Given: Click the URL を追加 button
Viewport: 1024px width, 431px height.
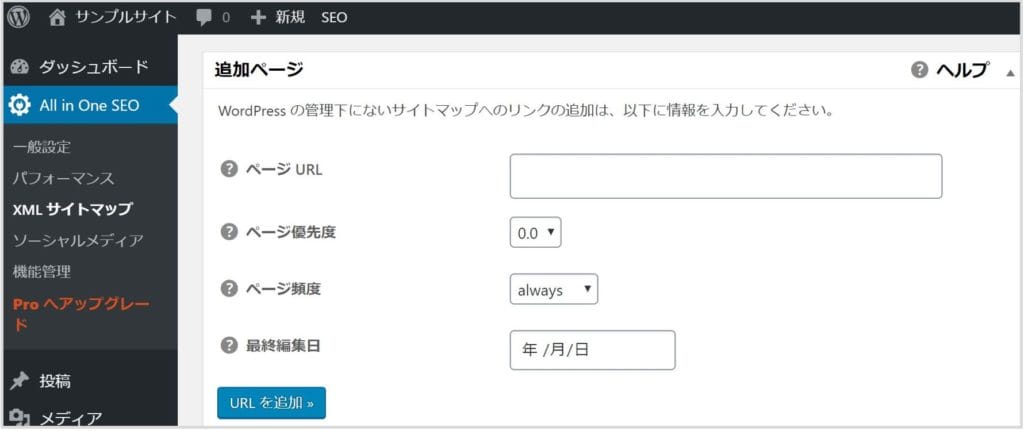Looking at the screenshot, I should [x=272, y=403].
